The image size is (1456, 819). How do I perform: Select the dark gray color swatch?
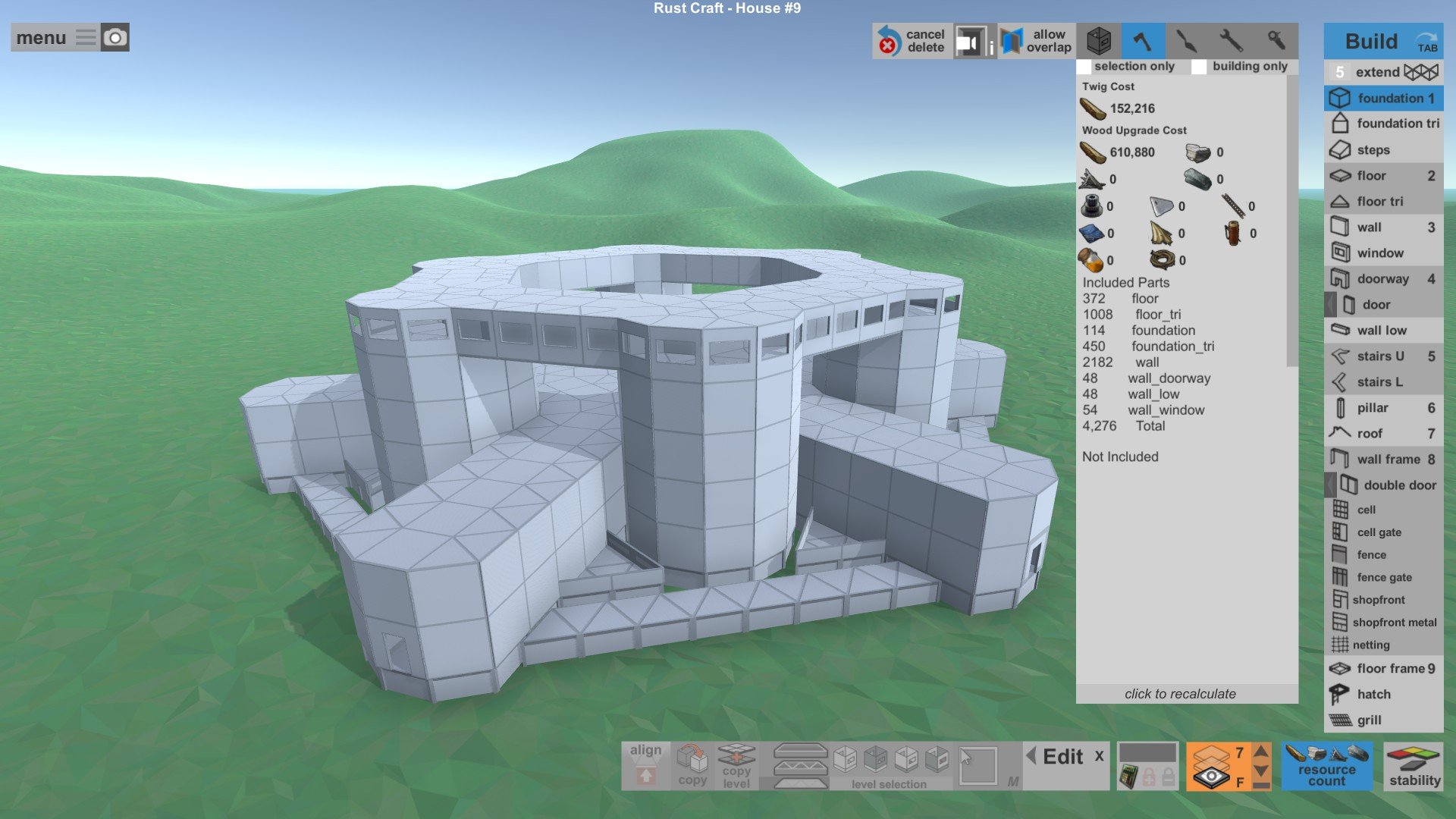[x=1147, y=752]
